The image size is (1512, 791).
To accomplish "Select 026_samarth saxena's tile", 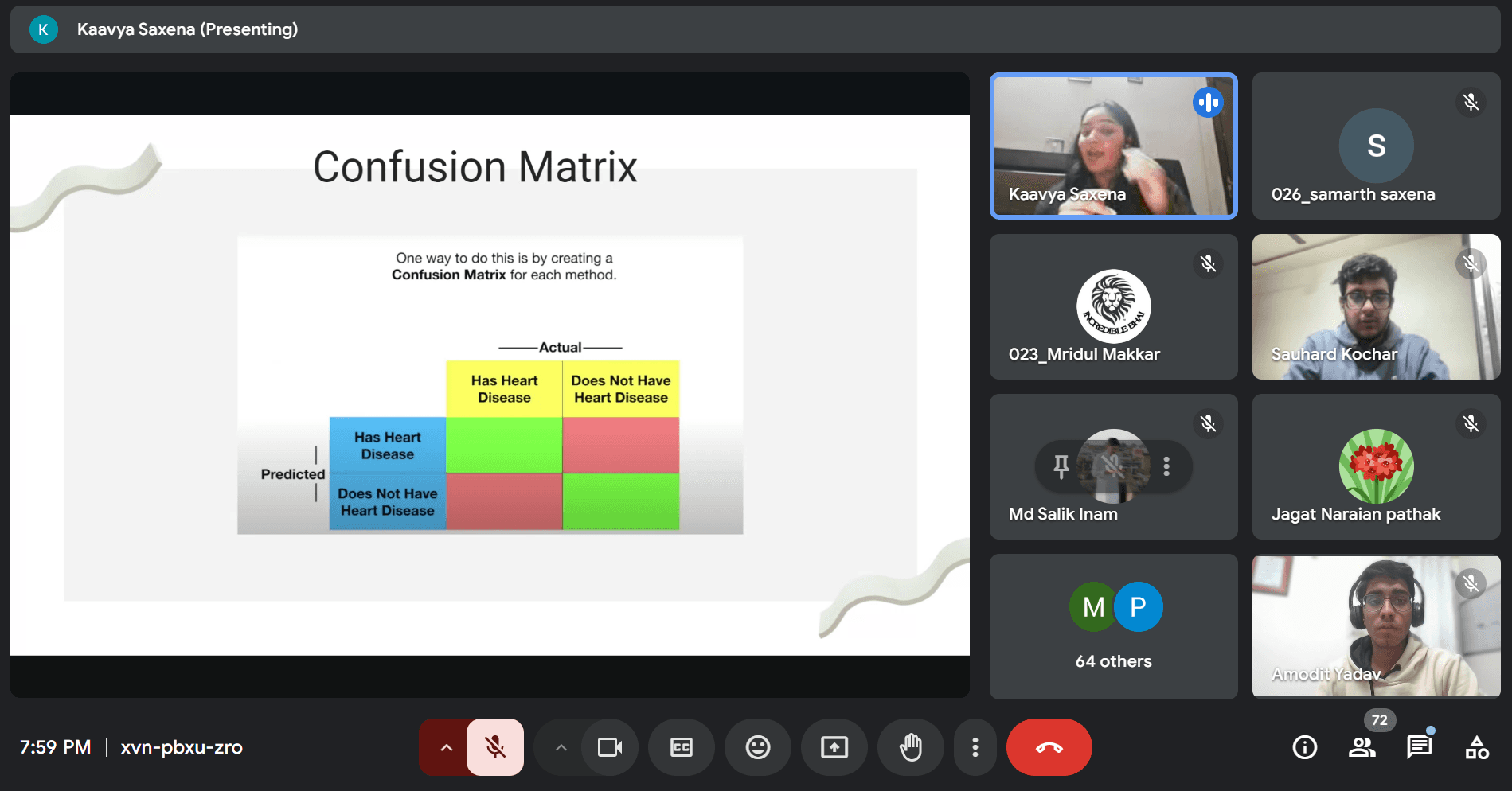I will (x=1377, y=146).
